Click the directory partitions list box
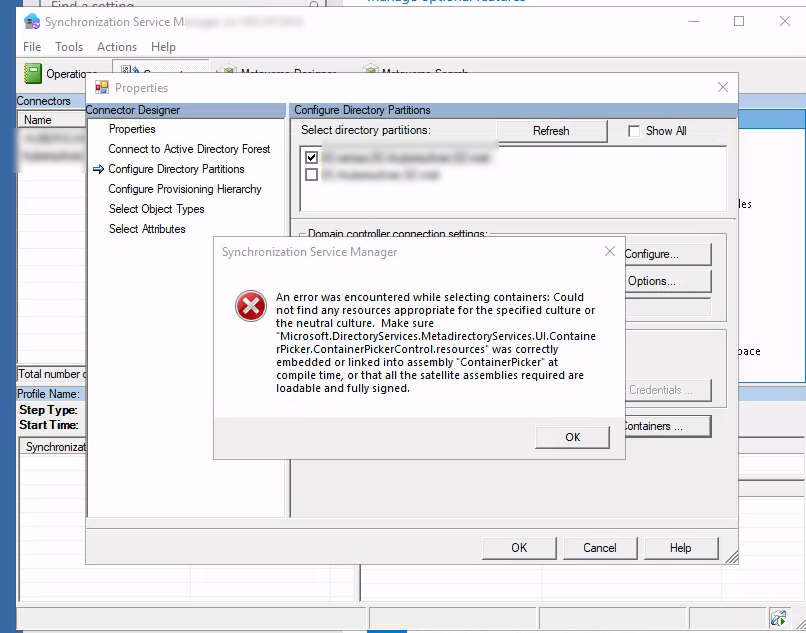The width and height of the screenshot is (806, 633). (x=513, y=179)
